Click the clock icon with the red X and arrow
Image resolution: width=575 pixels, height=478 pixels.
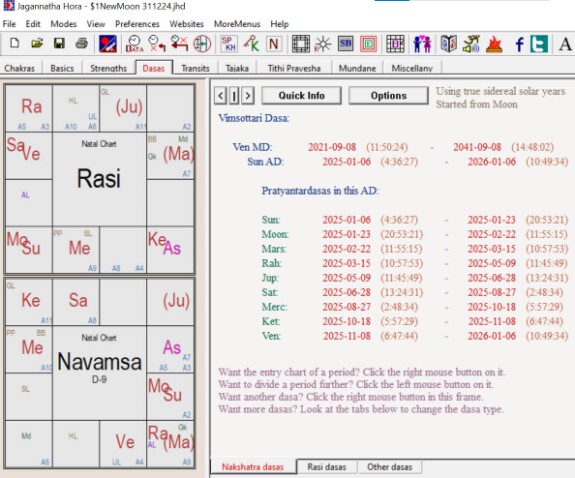(x=157, y=44)
